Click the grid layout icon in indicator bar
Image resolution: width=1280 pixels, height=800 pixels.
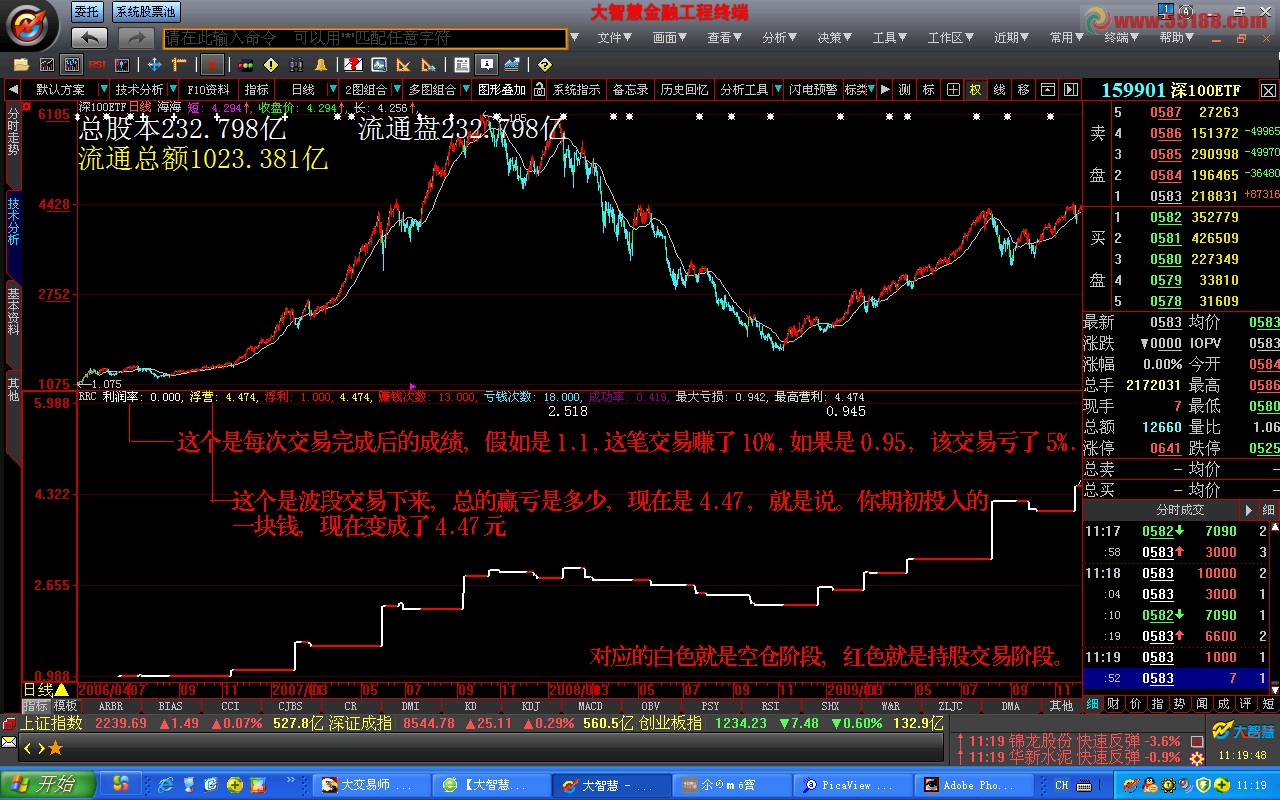coord(953,90)
